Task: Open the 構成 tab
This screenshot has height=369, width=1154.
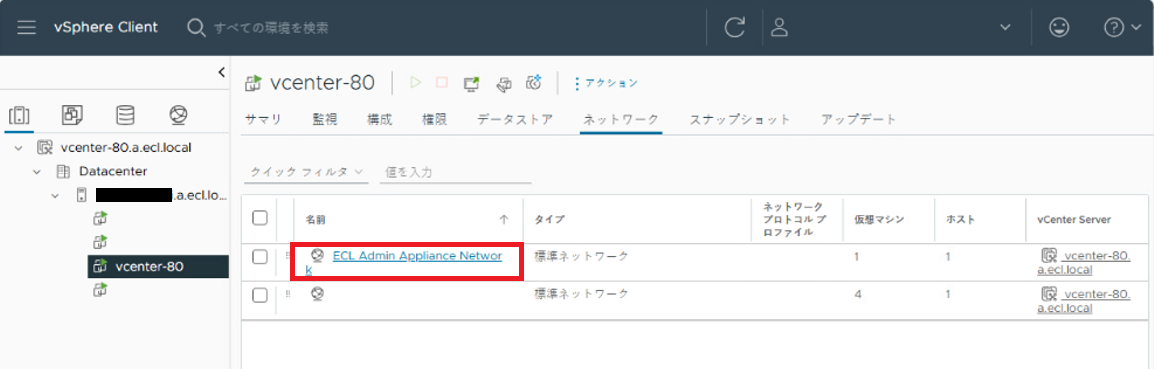Action: pos(380,119)
